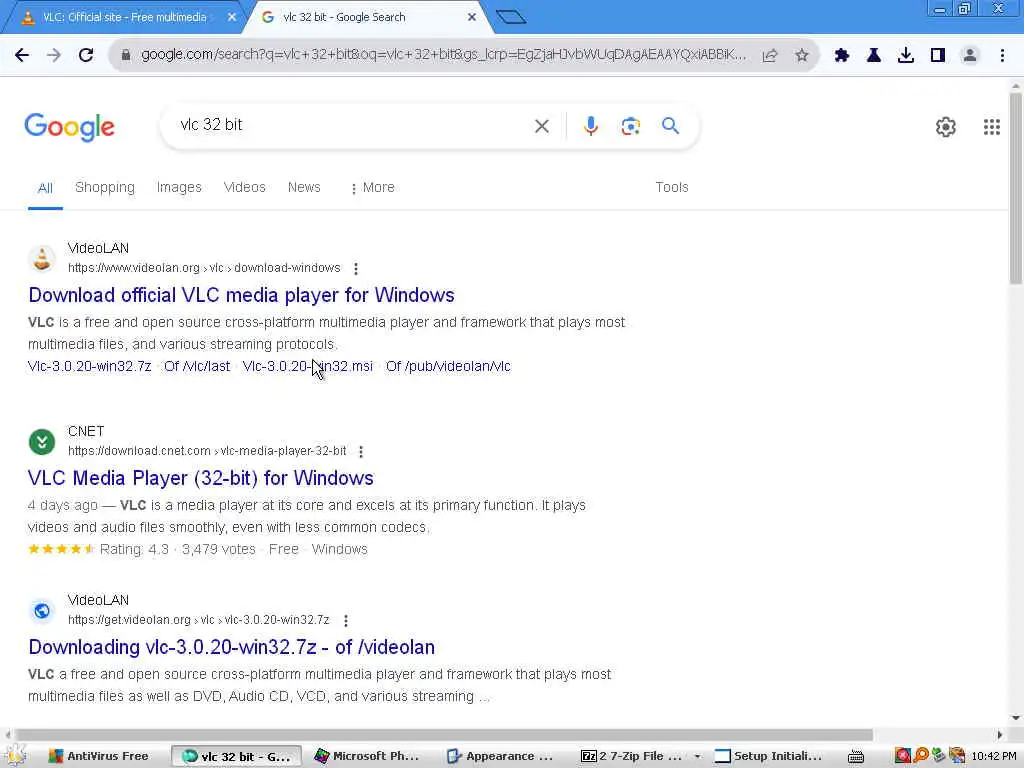Close the VLC Official site tab
Screen dimensions: 1024x768
coord(232,17)
